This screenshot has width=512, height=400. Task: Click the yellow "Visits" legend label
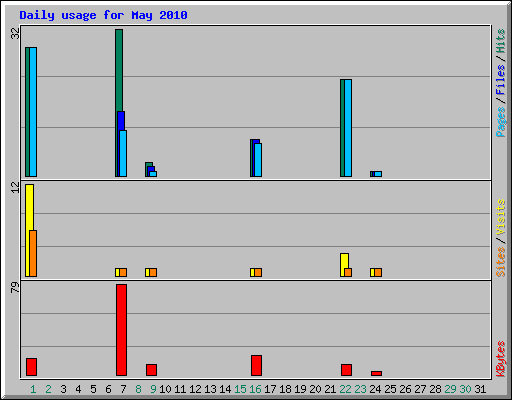pyautogui.click(x=500, y=217)
